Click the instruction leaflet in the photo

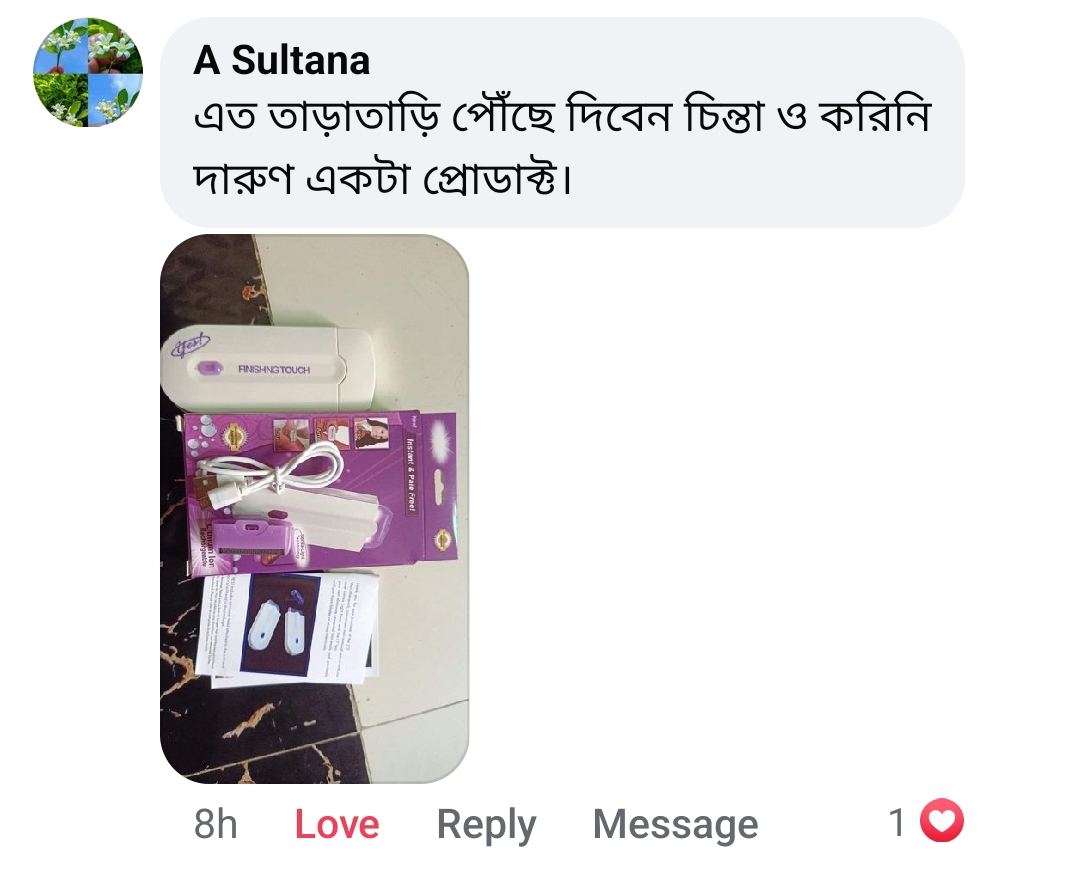point(287,630)
